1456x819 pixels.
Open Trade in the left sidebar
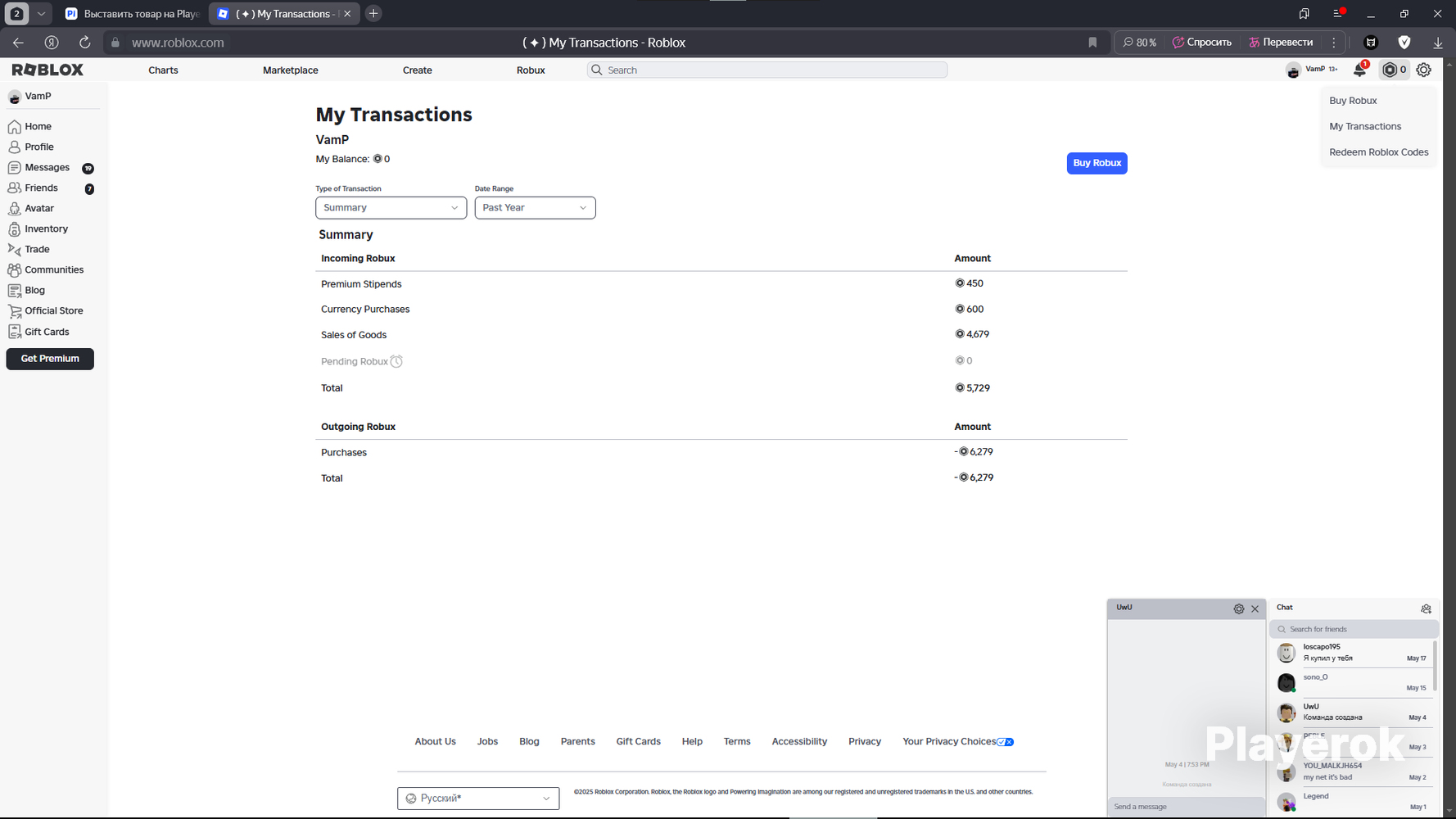(x=29, y=249)
